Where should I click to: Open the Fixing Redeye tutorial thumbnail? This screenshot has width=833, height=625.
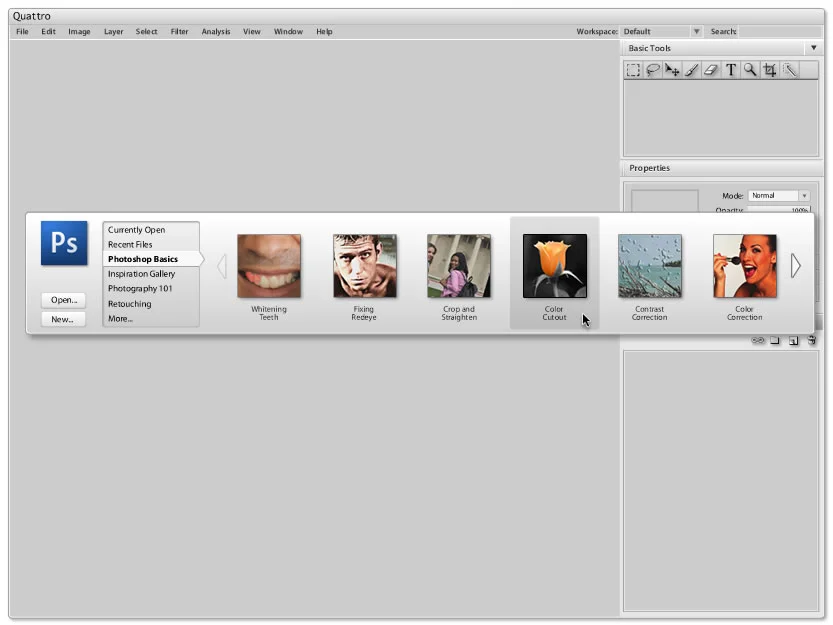[x=364, y=266]
